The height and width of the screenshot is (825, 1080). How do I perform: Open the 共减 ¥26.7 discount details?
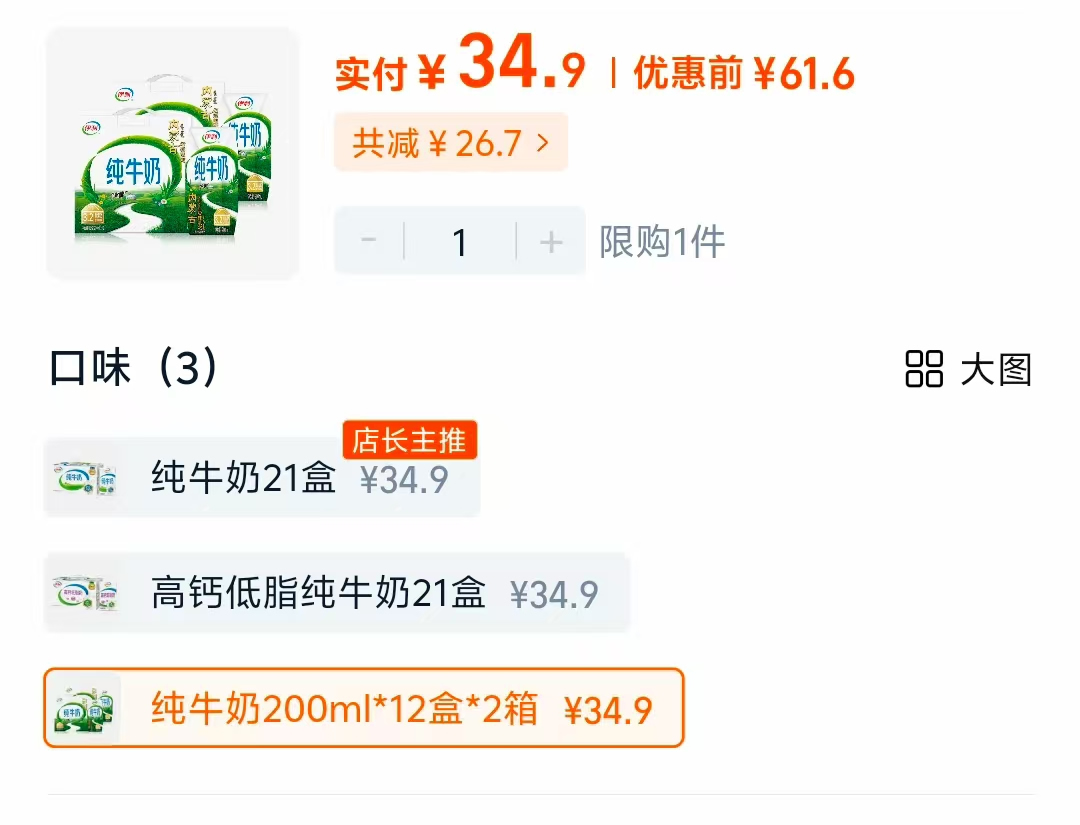point(451,143)
